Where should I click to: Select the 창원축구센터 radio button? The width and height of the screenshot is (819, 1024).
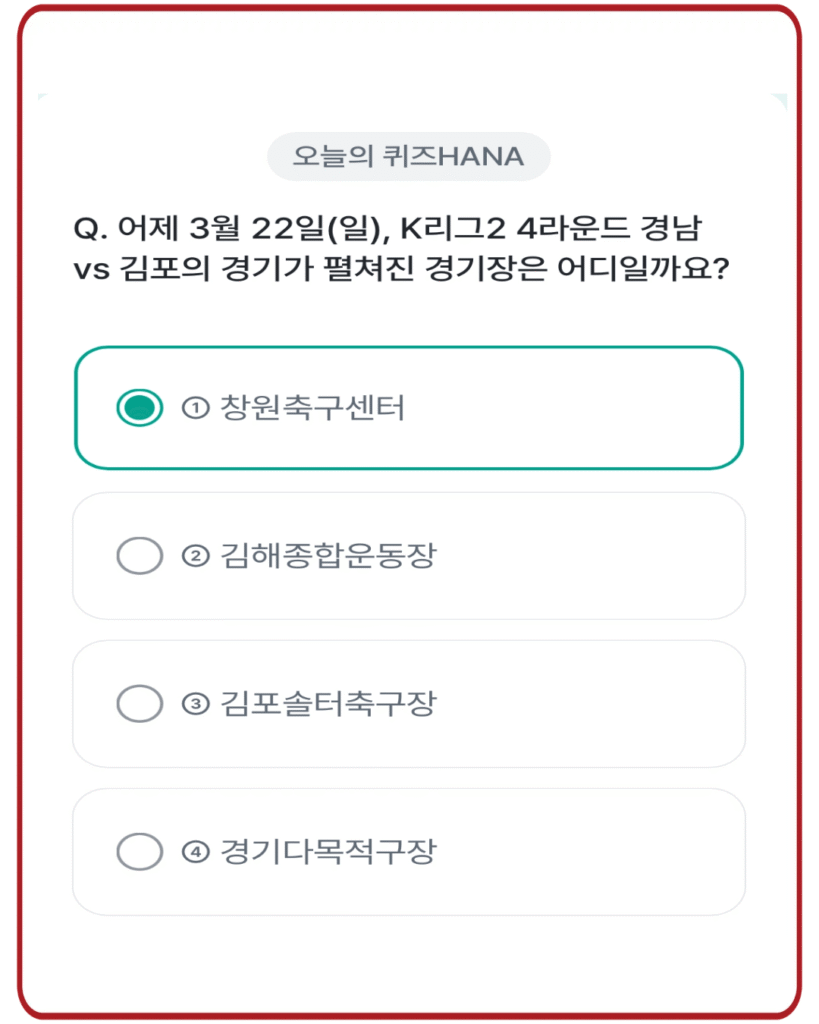139,407
